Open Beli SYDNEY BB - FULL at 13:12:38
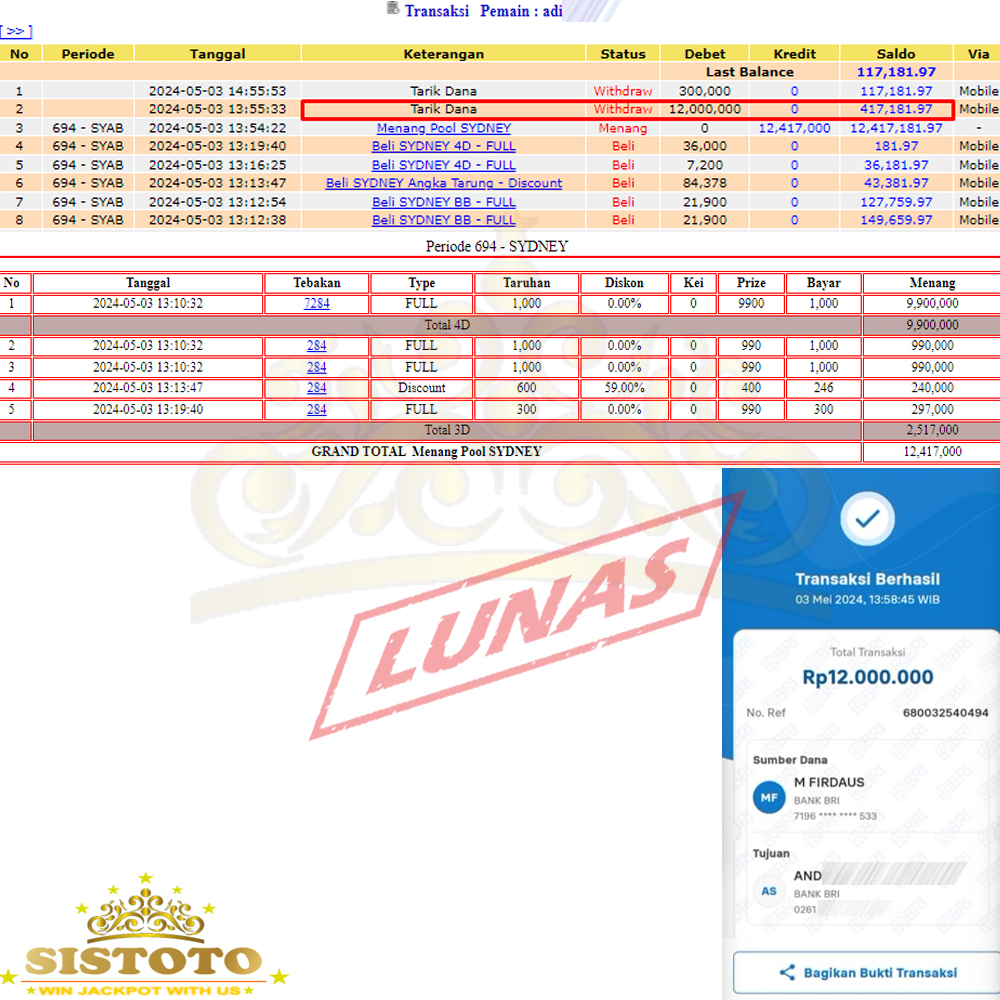Screen dimensions: 1000x1000 coord(443,220)
